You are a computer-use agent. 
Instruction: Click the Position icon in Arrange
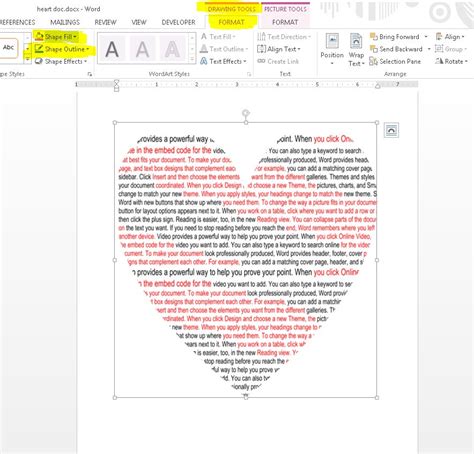332,42
